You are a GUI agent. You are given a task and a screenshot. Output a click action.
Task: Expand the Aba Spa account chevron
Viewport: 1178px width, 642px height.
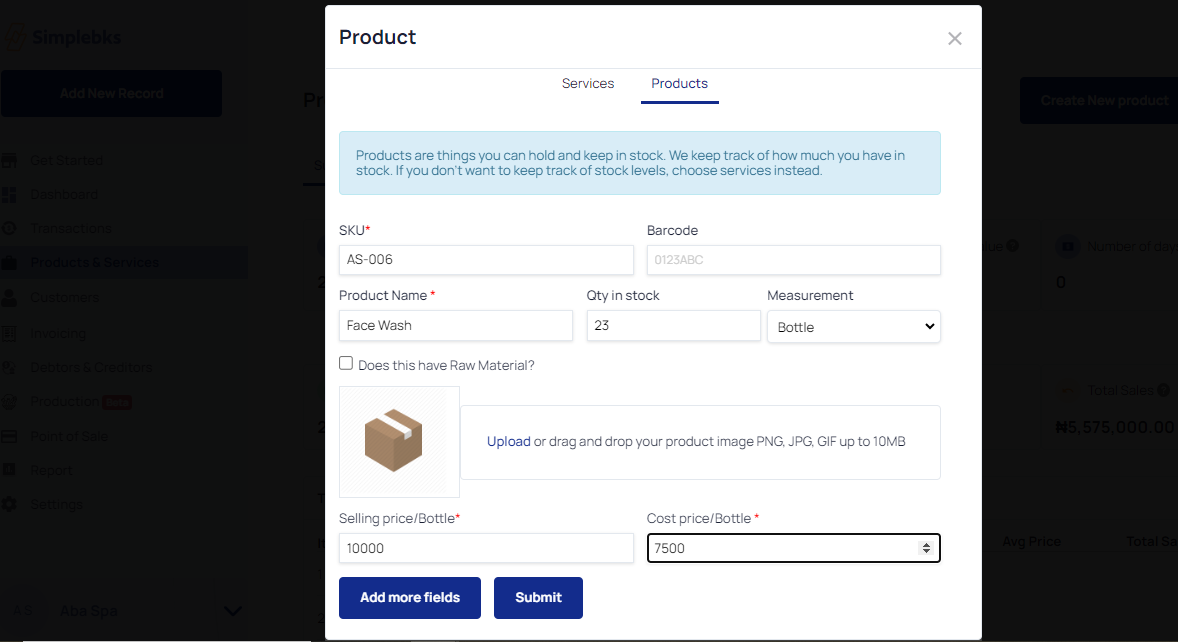point(233,611)
